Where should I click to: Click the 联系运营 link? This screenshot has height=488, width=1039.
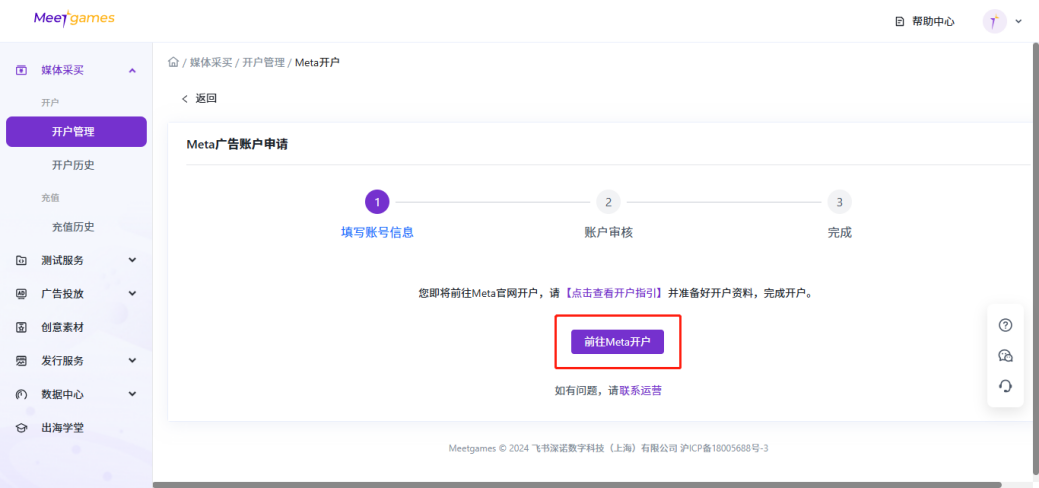(x=640, y=391)
